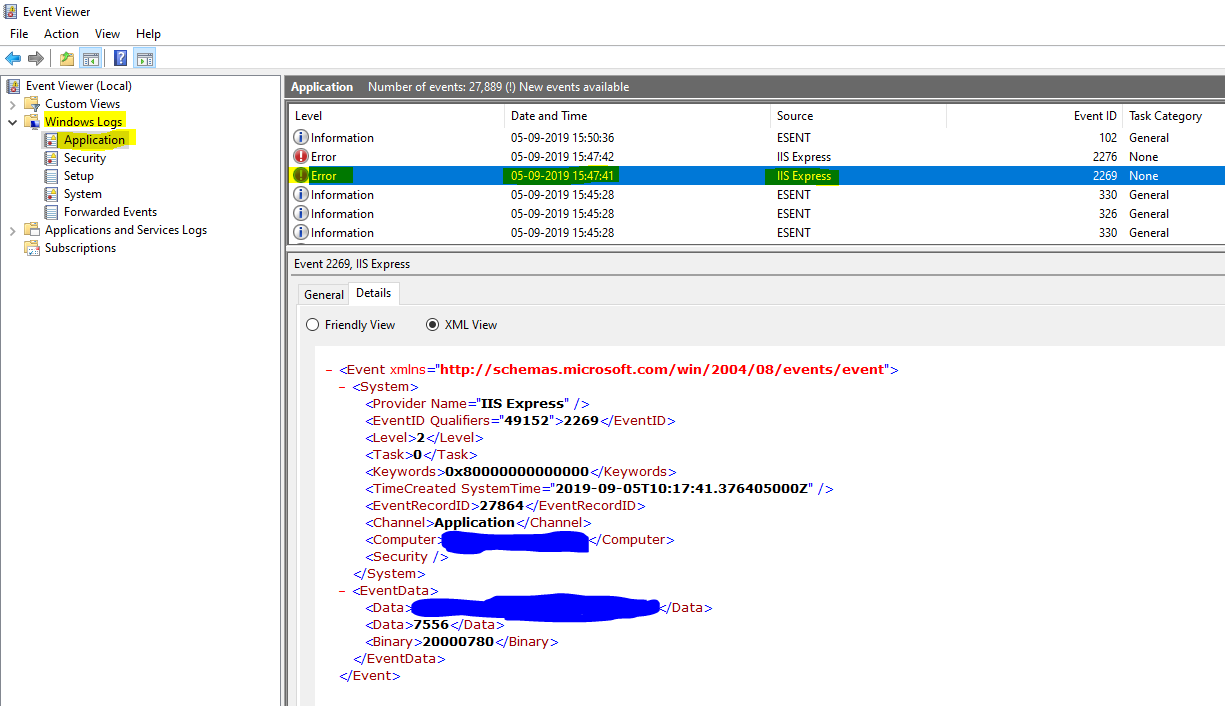The width and height of the screenshot is (1225, 706).
Task: Select the Friendly View radio button
Action: coord(313,325)
